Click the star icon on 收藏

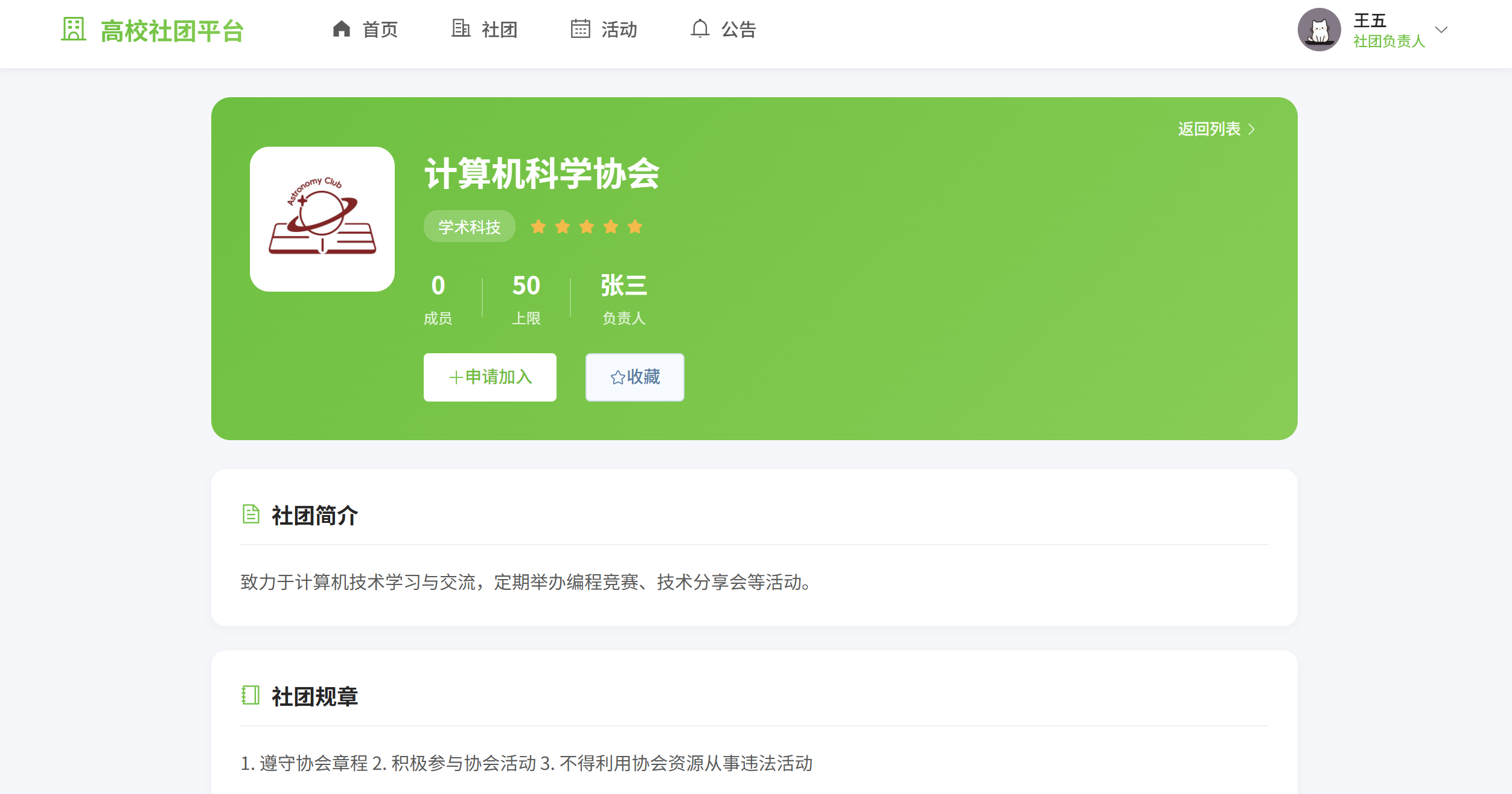[x=617, y=378]
